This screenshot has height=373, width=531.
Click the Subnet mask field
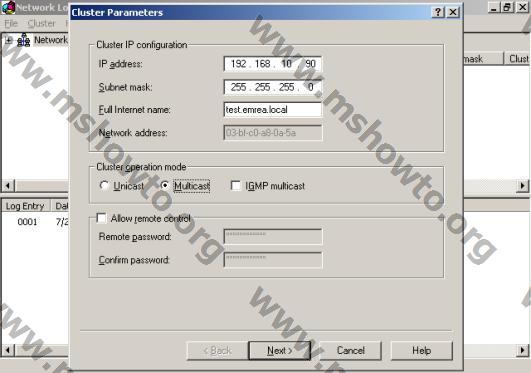tap(273, 87)
